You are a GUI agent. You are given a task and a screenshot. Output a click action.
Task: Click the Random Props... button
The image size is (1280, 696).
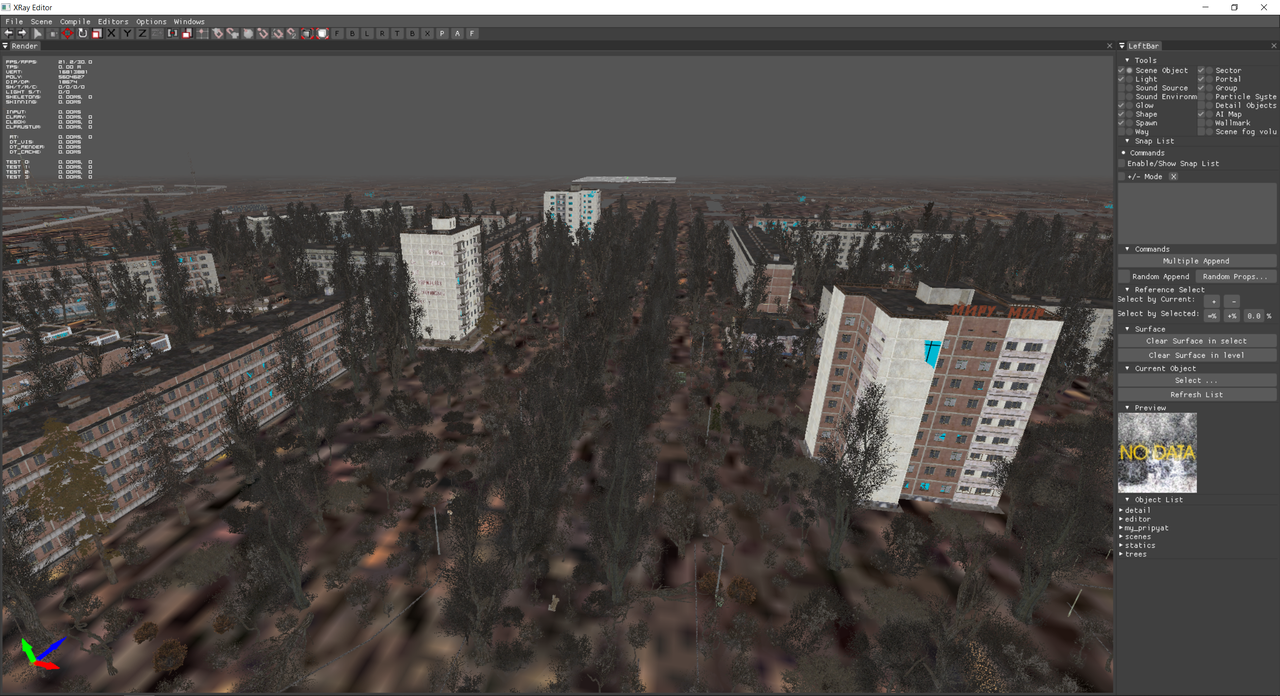tap(1235, 276)
